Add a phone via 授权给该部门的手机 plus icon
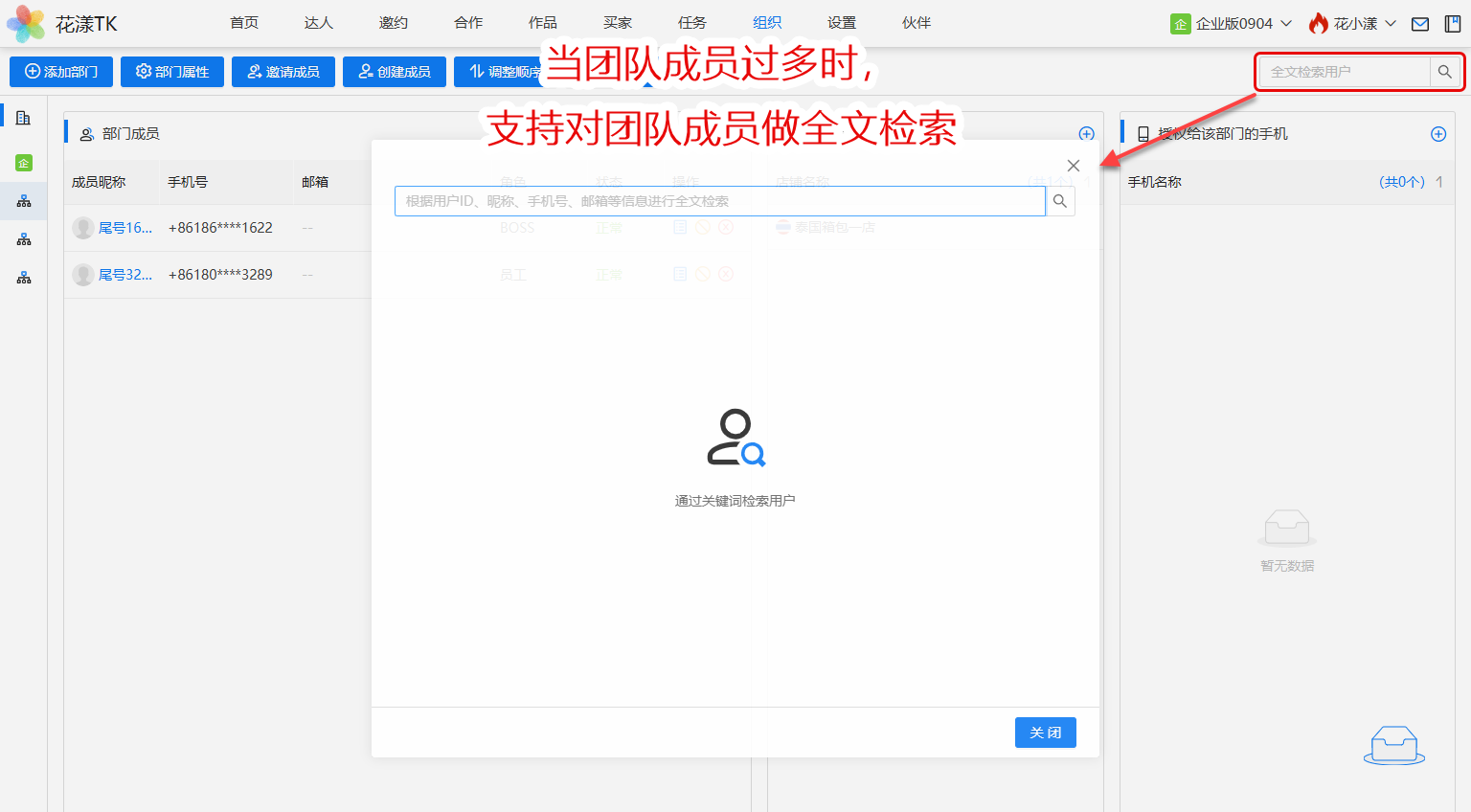 click(x=1437, y=134)
